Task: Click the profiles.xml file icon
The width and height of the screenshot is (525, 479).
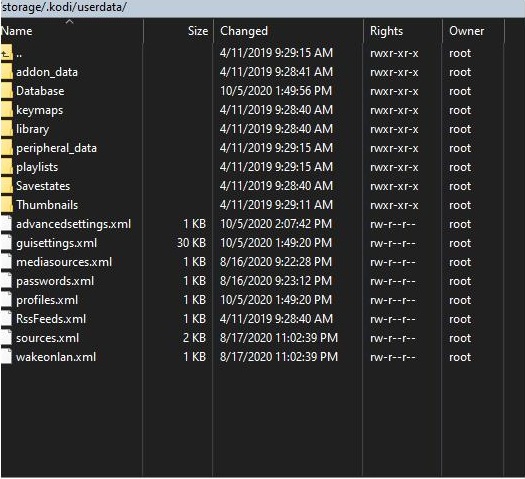Action: click(6, 300)
